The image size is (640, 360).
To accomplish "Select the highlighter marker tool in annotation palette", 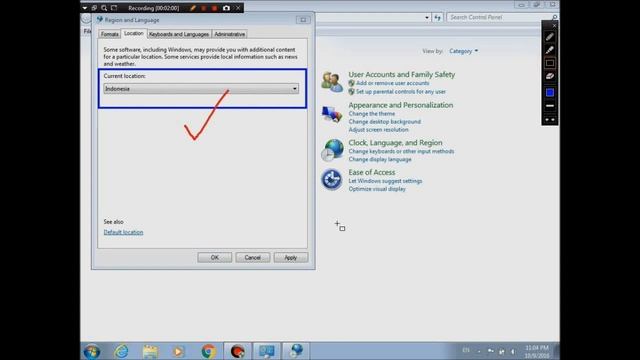I will [x=550, y=50].
